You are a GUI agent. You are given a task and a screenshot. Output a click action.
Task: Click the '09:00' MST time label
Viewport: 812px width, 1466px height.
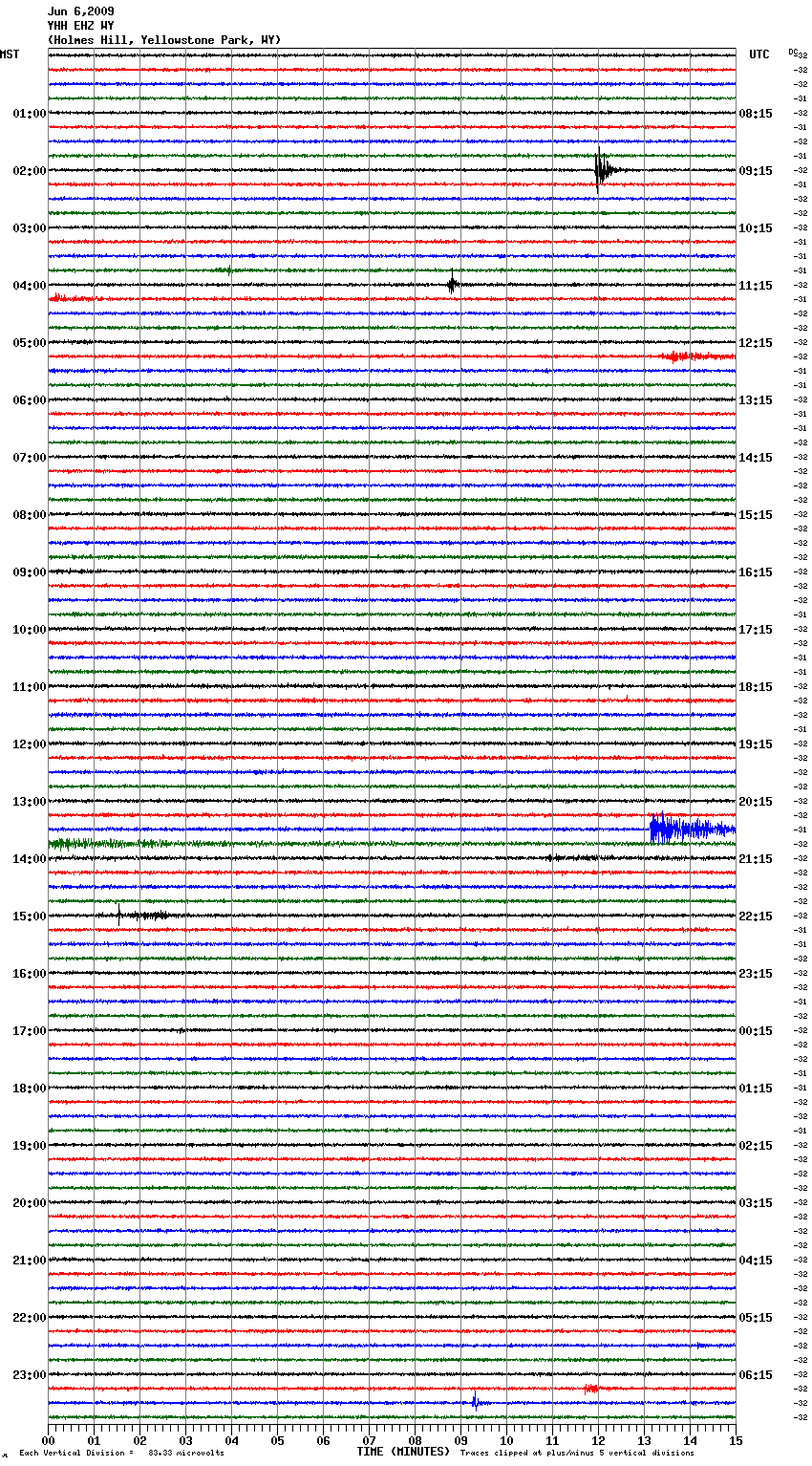click(x=30, y=572)
